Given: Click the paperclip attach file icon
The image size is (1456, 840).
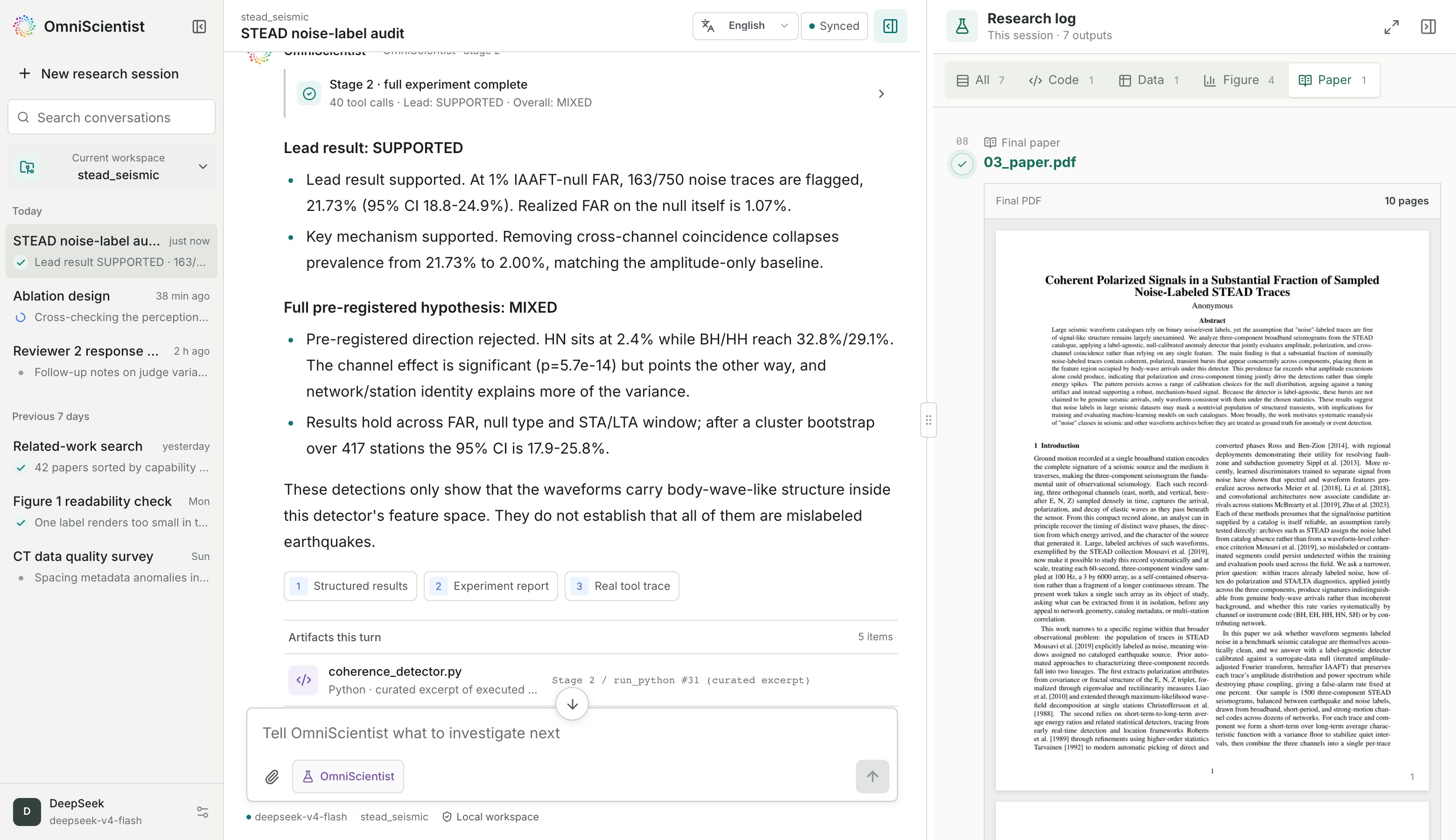Looking at the screenshot, I should 272,777.
